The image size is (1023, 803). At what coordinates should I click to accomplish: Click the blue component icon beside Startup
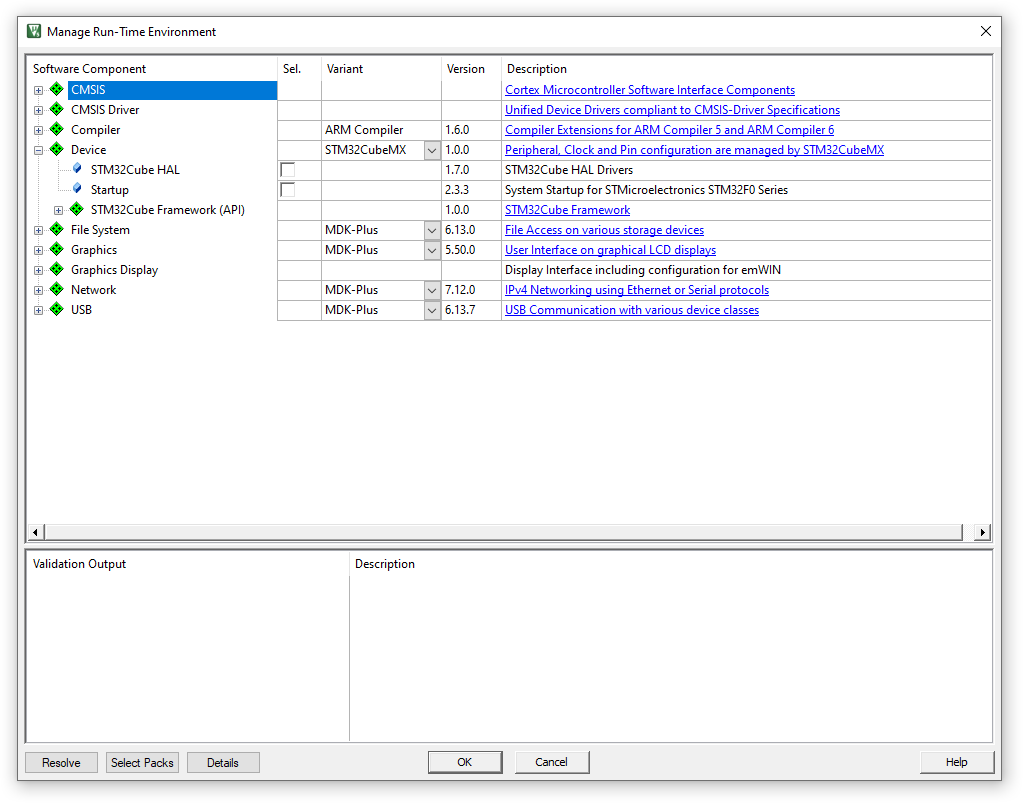tap(77, 189)
